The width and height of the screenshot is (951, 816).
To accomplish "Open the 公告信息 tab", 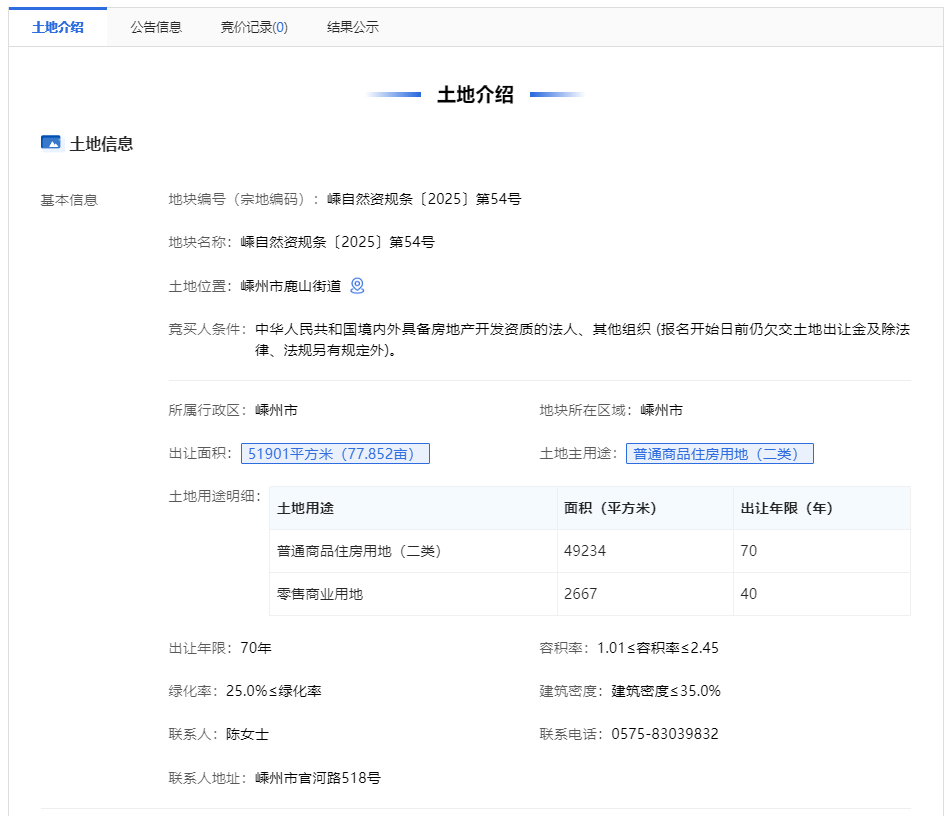I will click(156, 27).
